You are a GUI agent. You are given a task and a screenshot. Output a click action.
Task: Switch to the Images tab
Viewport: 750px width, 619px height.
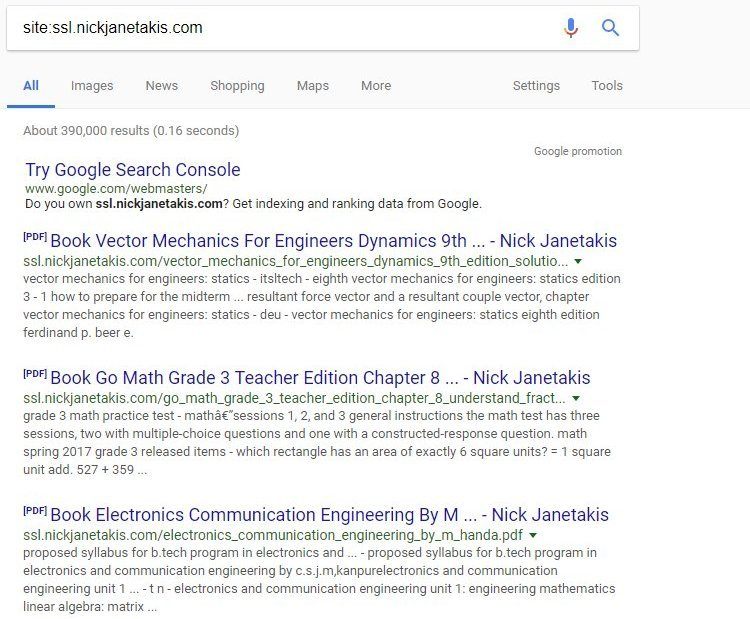[92, 86]
